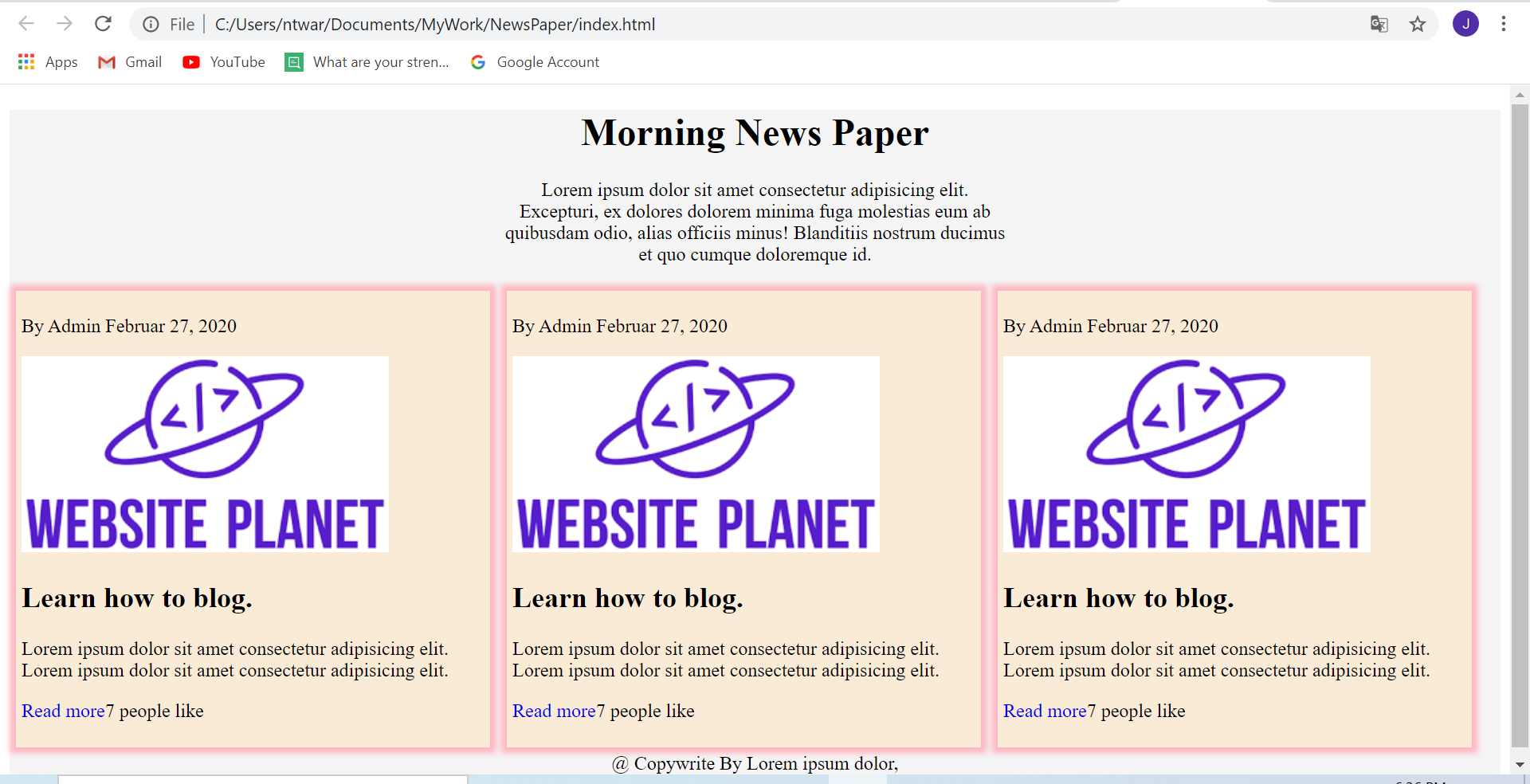Open Google Translate for this page
1530x784 pixels.
pos(1379,25)
